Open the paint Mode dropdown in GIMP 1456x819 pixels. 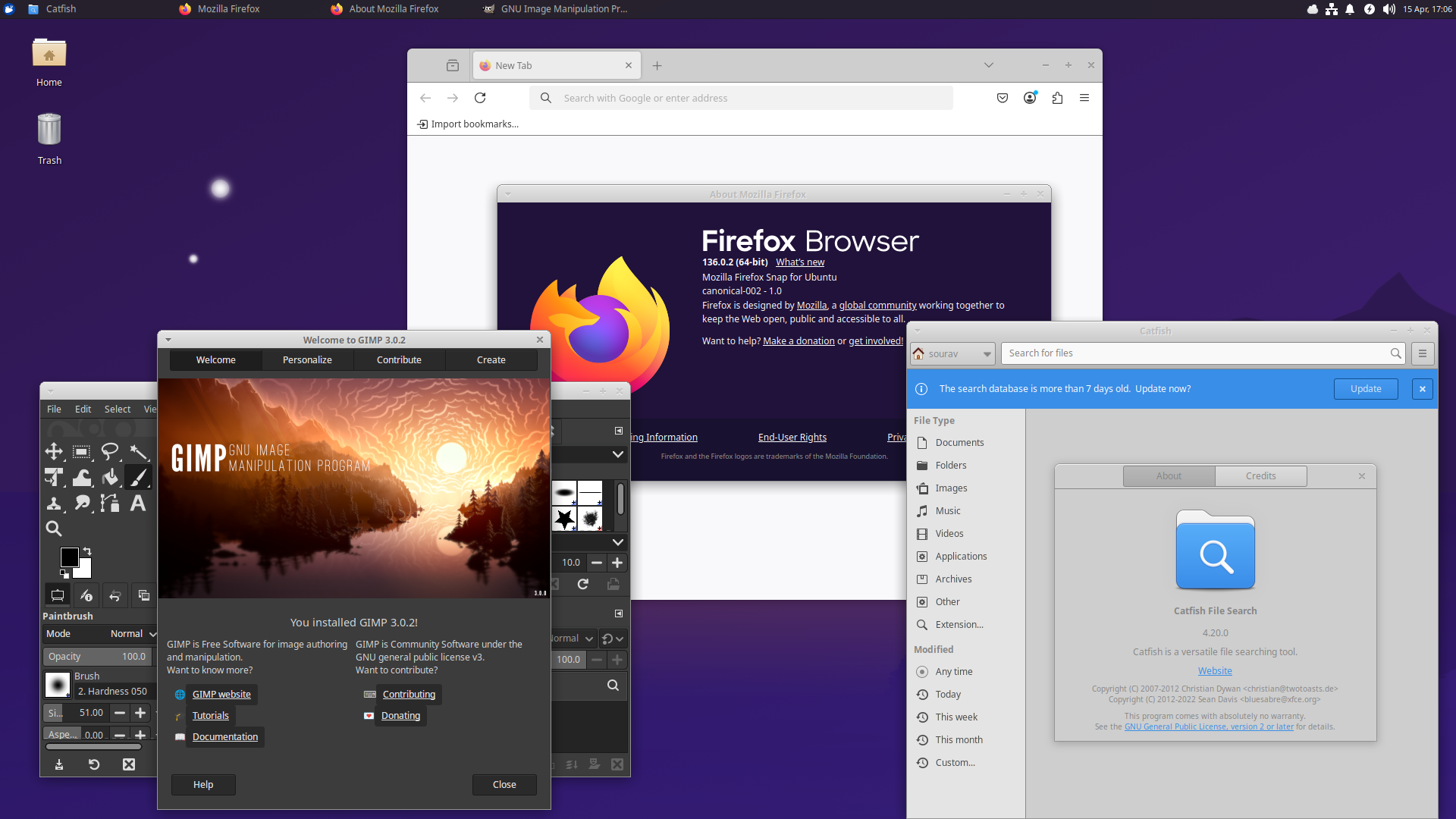130,633
